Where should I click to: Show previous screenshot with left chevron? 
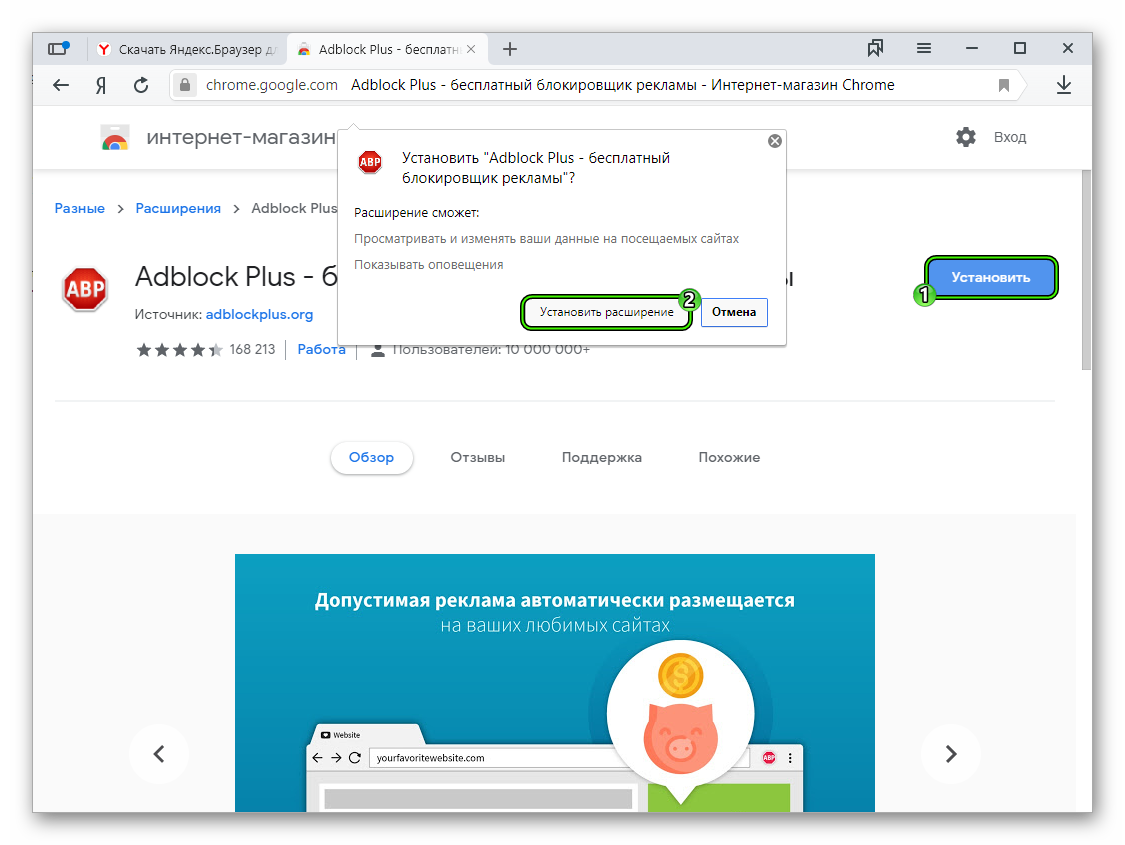click(159, 754)
